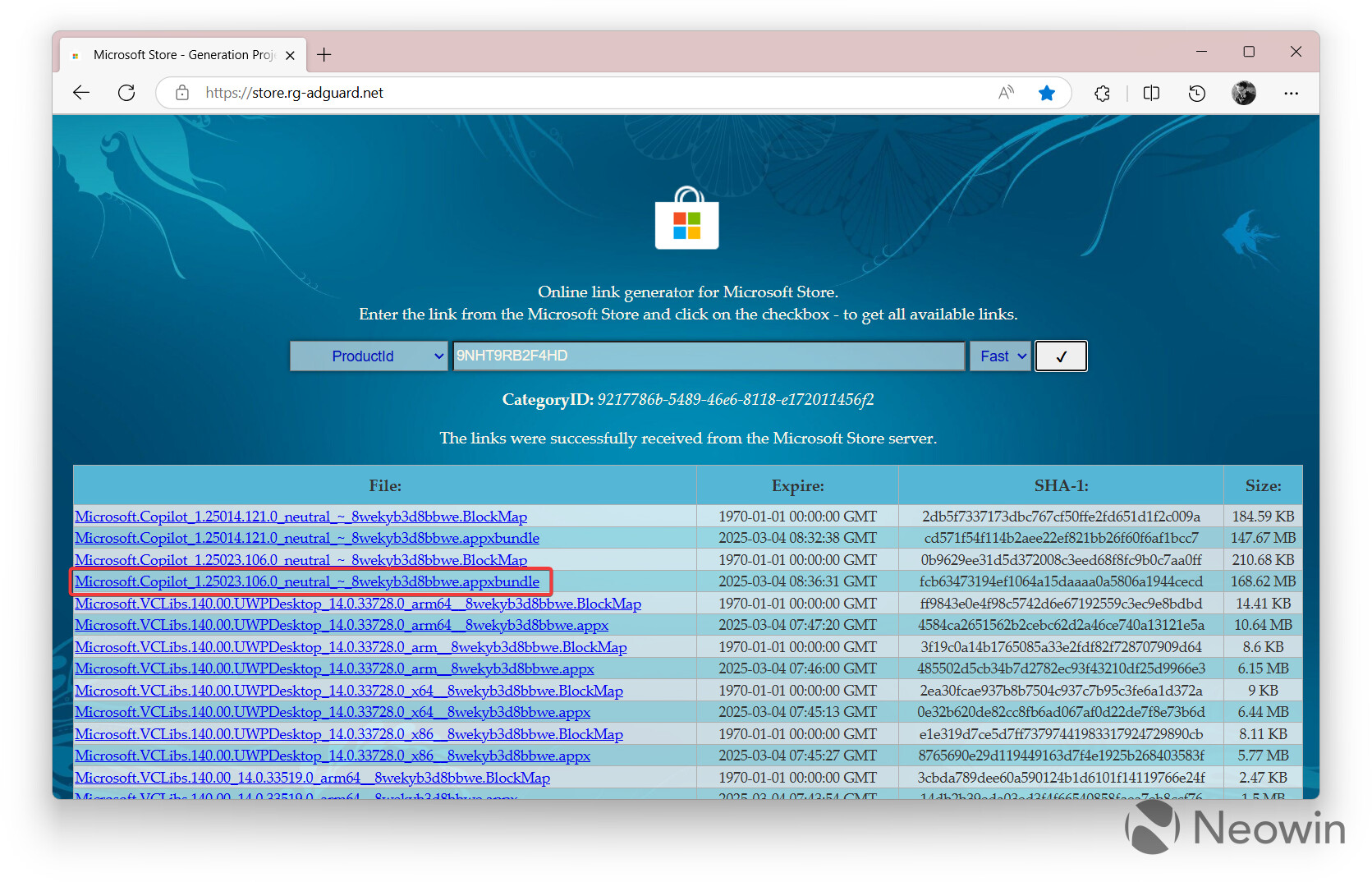Download Microsoft.Copilot_1.25014.121.0 appxbundle
1372x882 pixels.
tap(307, 538)
